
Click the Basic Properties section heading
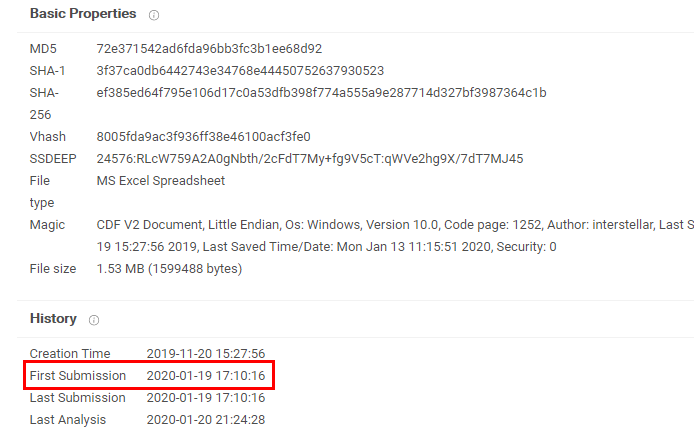[83, 14]
